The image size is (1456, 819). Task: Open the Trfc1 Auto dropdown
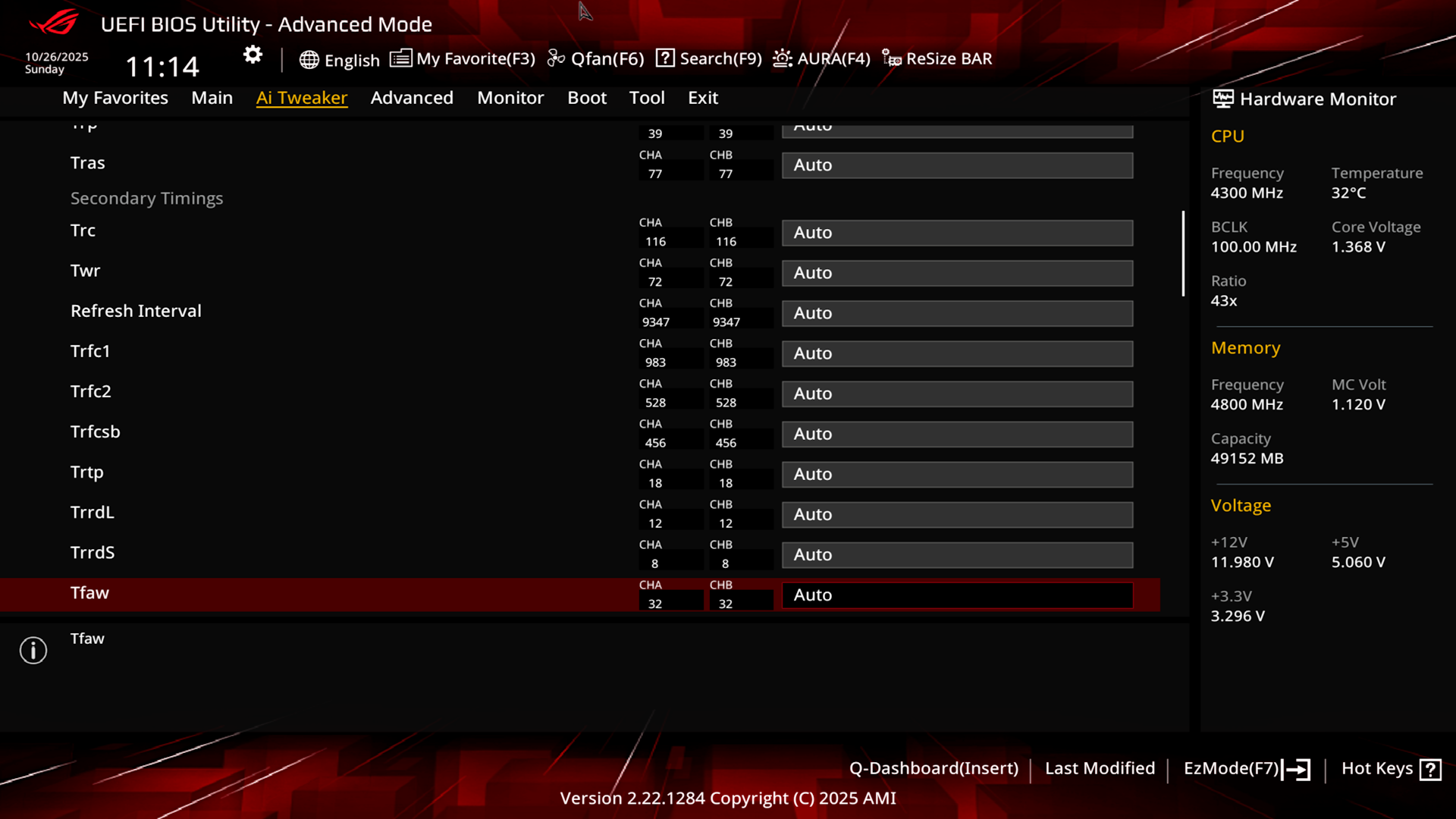pyautogui.click(x=958, y=353)
